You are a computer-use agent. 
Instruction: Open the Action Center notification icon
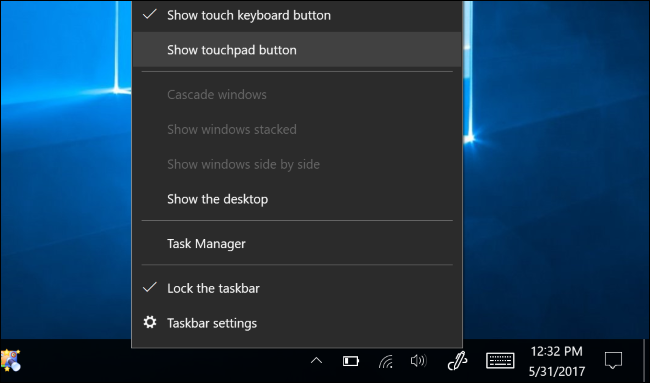click(613, 360)
